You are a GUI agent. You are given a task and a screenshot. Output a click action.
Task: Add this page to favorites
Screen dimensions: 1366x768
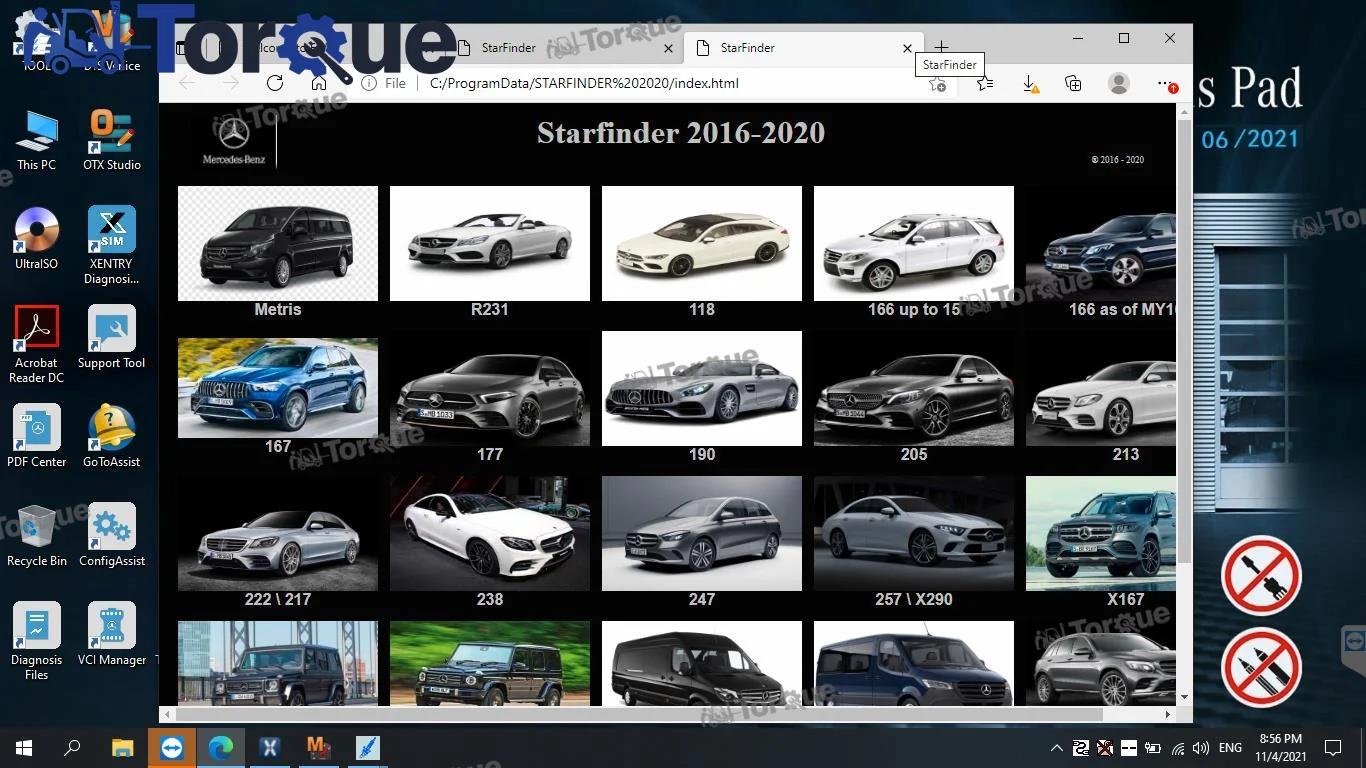[937, 84]
